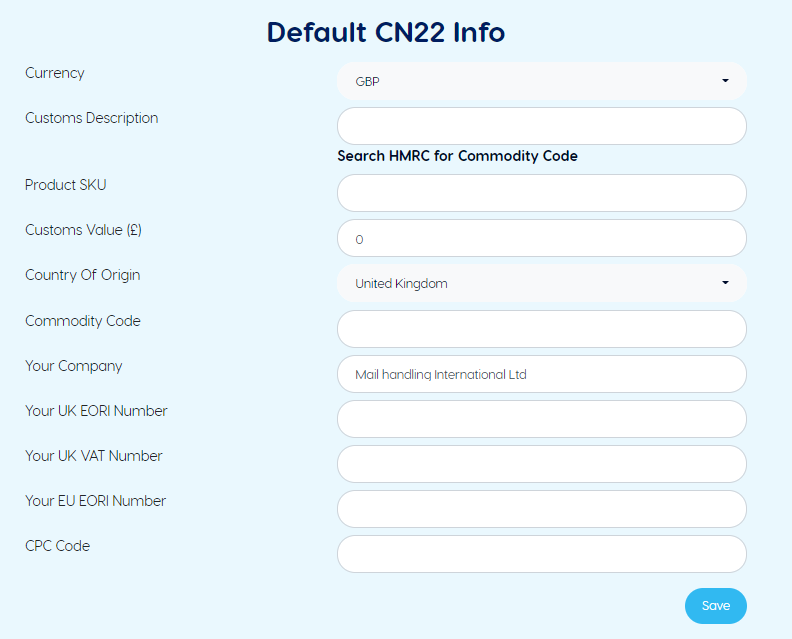Click the Default CN22 Info heading
The height and width of the screenshot is (639, 792).
click(386, 32)
